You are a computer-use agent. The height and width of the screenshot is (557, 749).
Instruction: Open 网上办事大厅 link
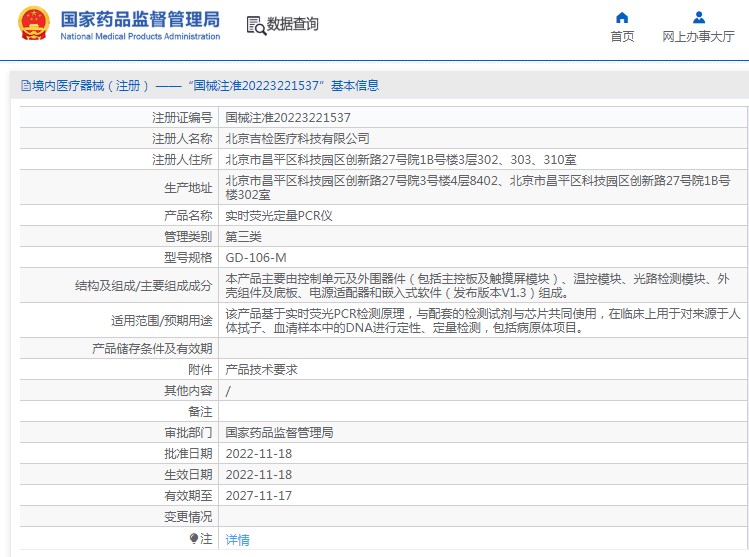point(698,36)
